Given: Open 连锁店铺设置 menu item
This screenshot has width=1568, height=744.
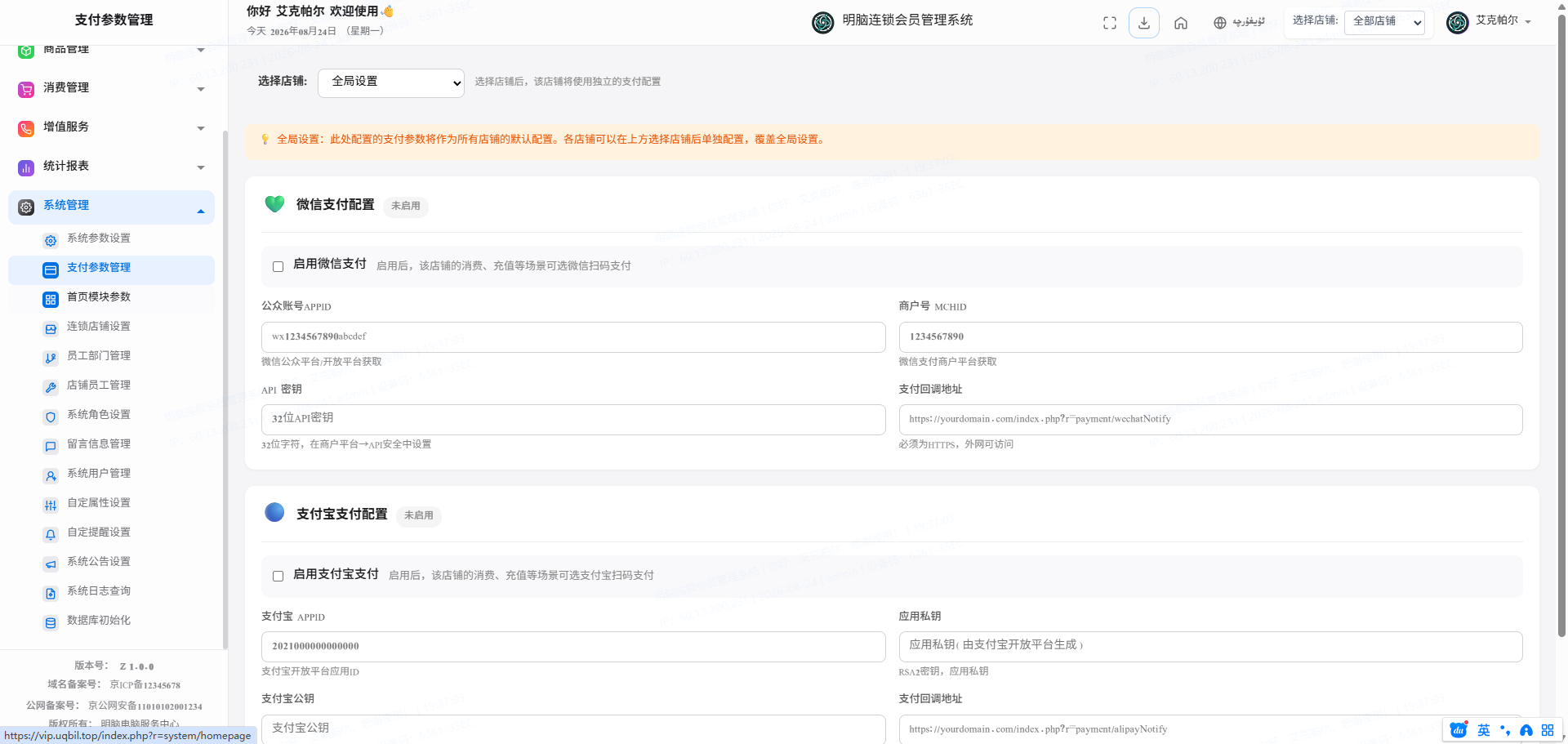Looking at the screenshot, I should click(x=111, y=327).
